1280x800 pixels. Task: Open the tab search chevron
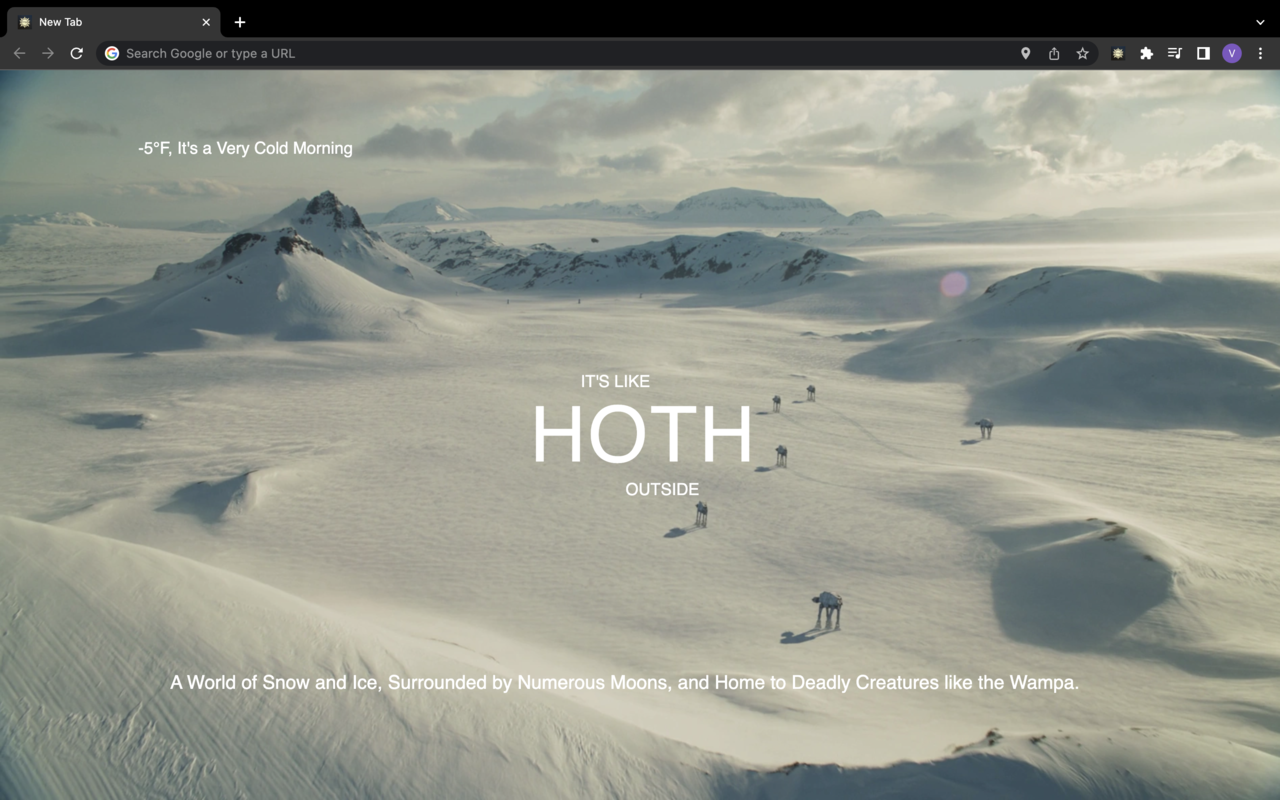point(1258,21)
